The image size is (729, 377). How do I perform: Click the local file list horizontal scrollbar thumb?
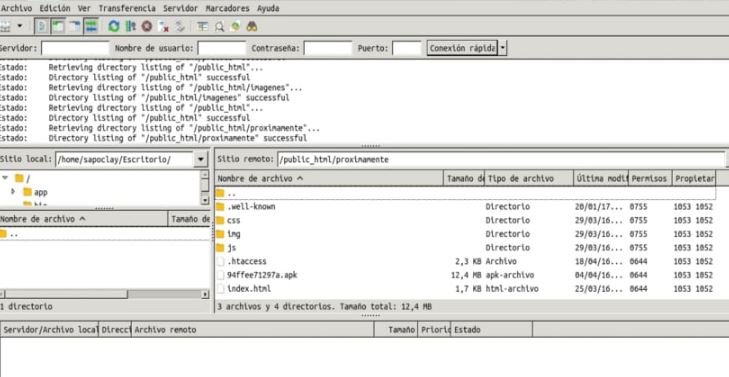pyautogui.click(x=66, y=294)
